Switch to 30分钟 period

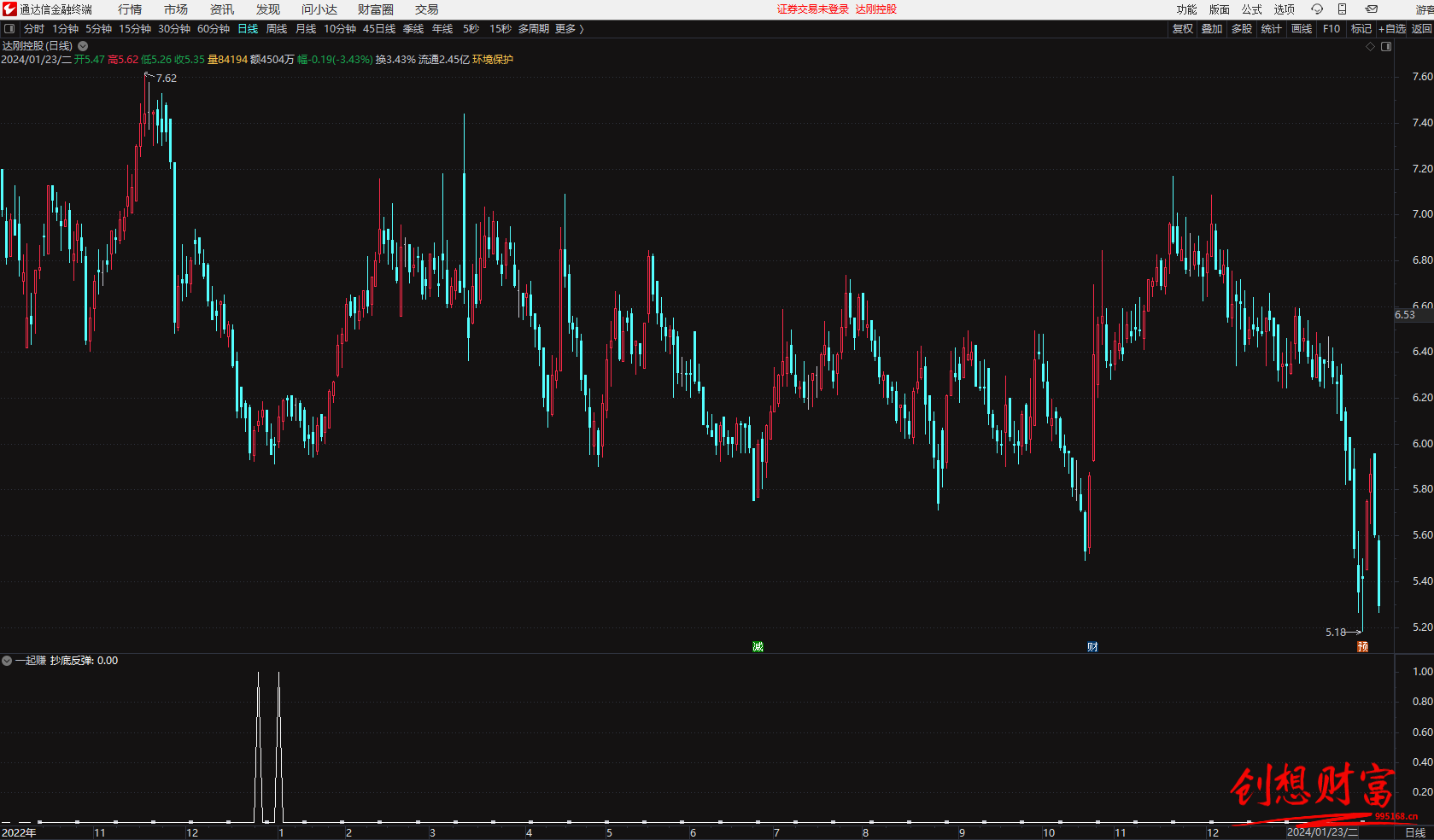(x=174, y=29)
